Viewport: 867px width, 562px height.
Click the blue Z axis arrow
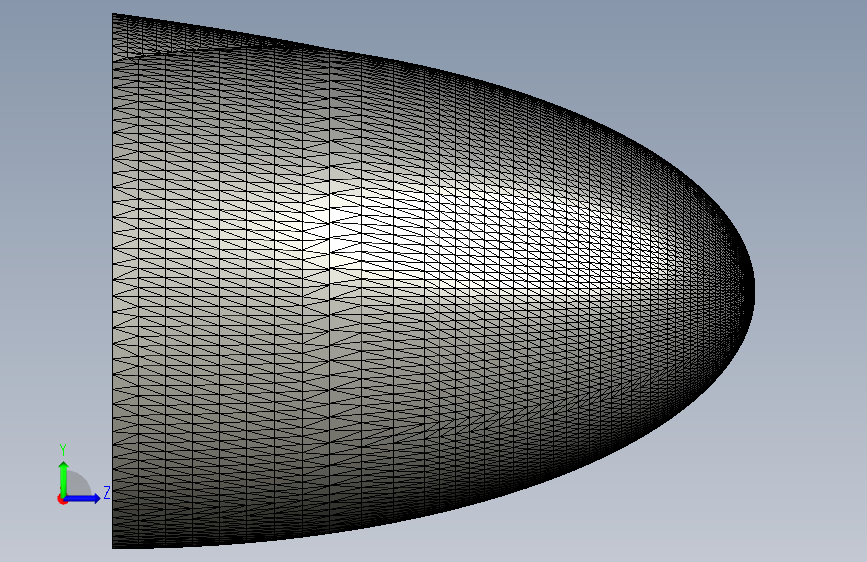click(83, 498)
